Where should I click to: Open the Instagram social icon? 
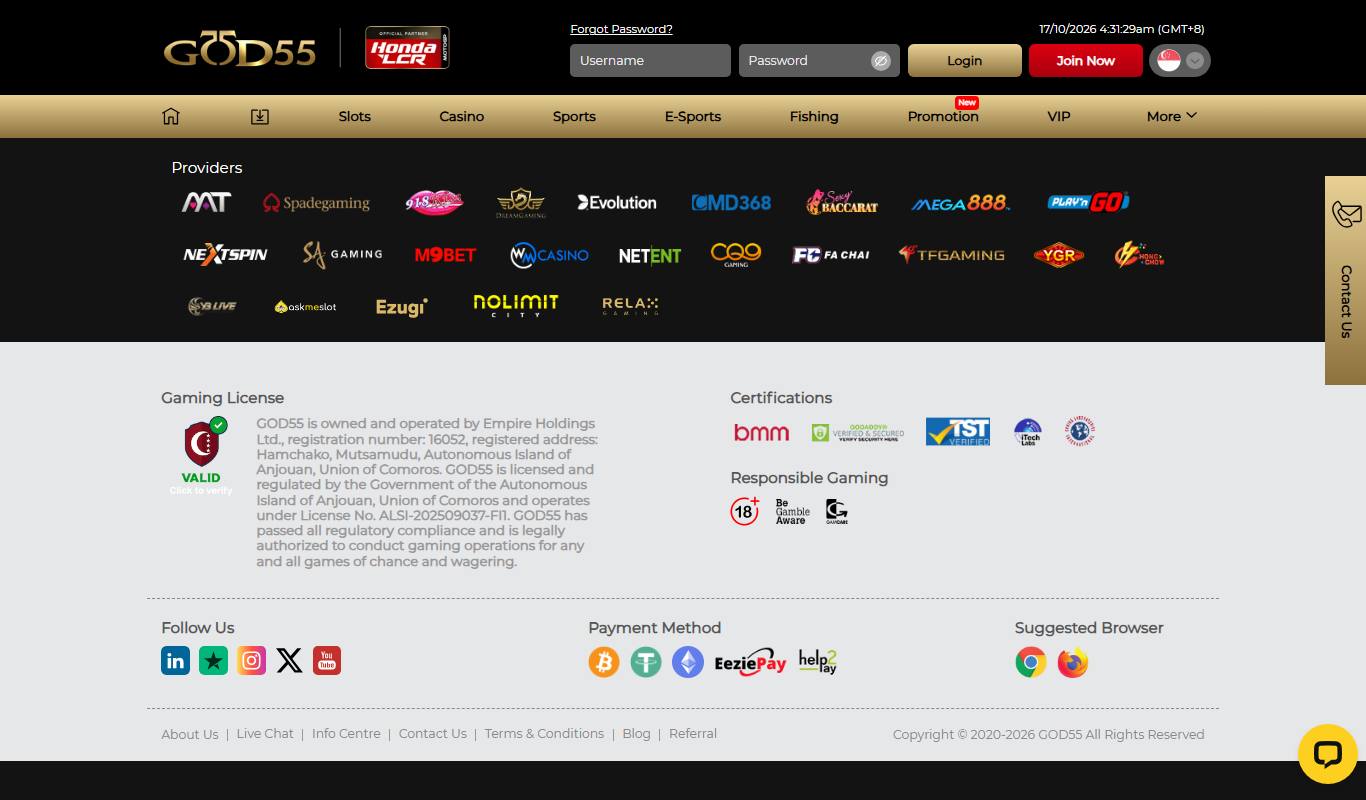coord(251,660)
